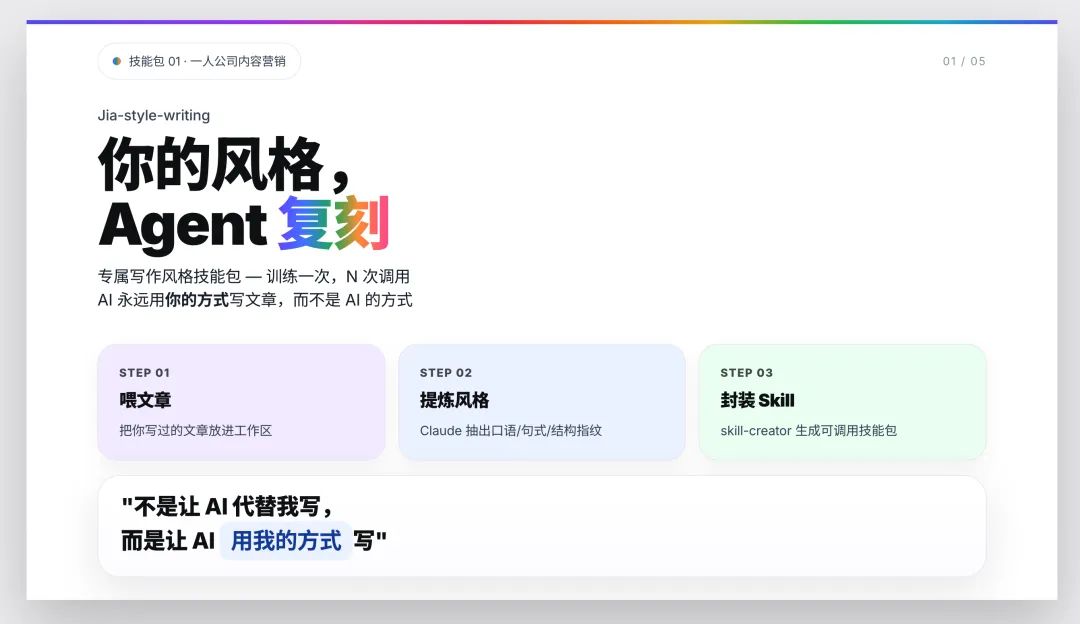Viewport: 1080px width, 624px height.
Task: Switch to slide indicator 01 / 05
Action: click(962, 61)
